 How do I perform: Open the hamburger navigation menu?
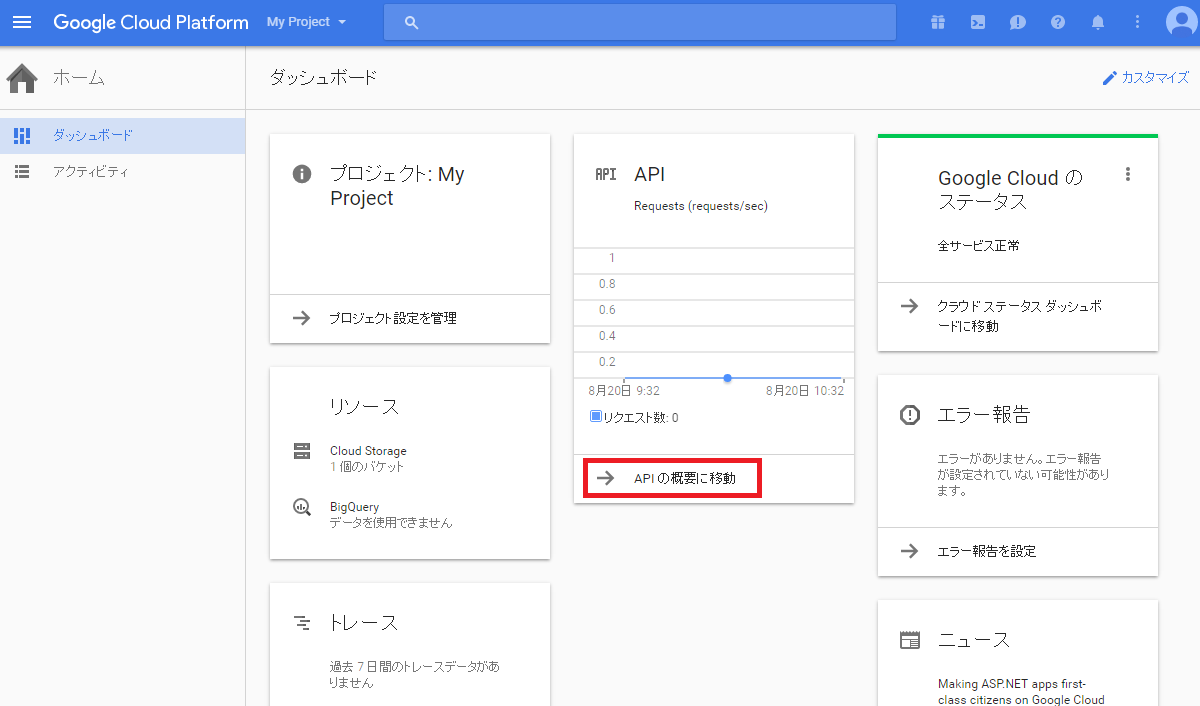[22, 22]
